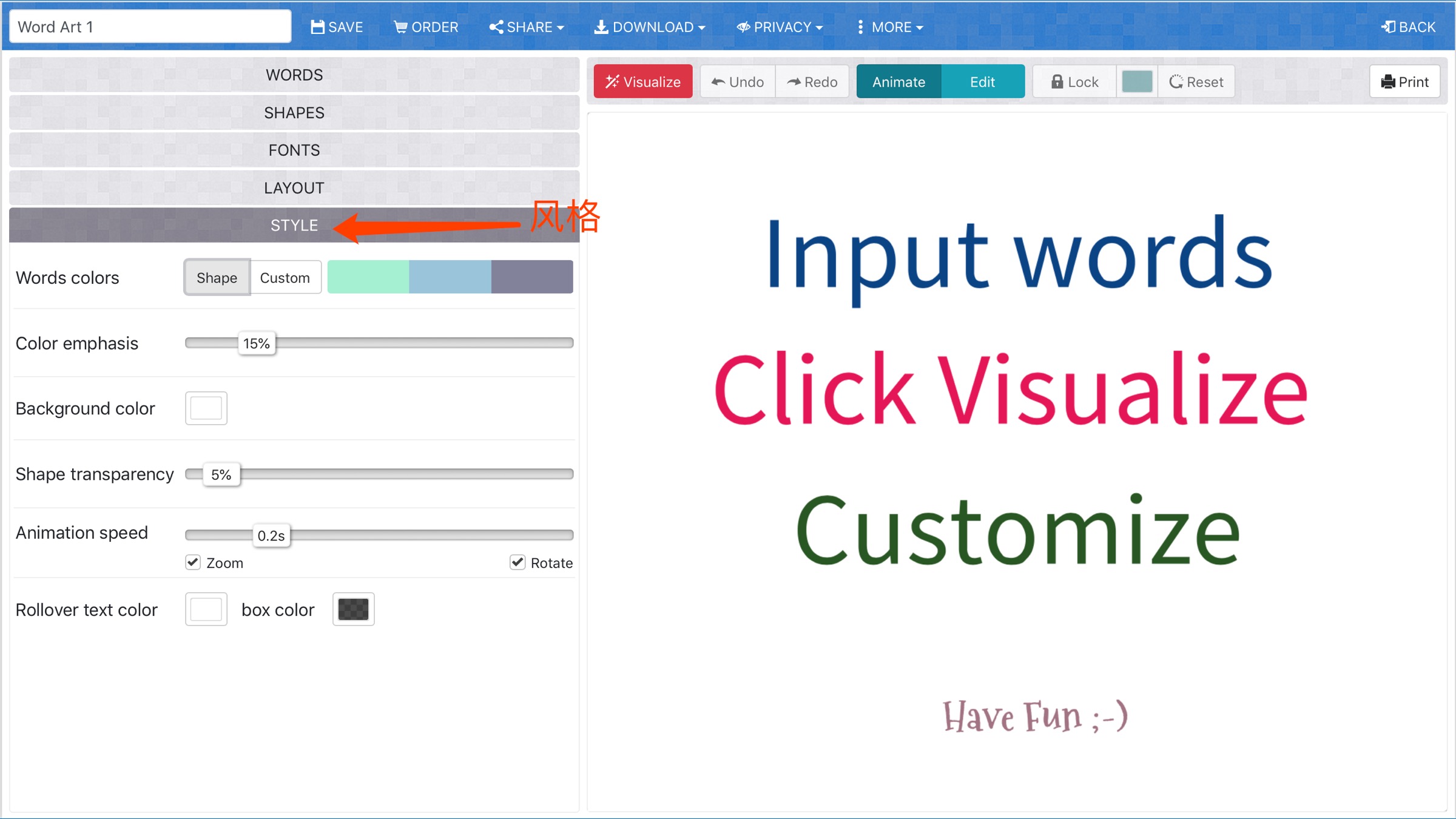Click the Print printer icon button
The height and width of the screenshot is (819, 1456).
tap(1404, 82)
